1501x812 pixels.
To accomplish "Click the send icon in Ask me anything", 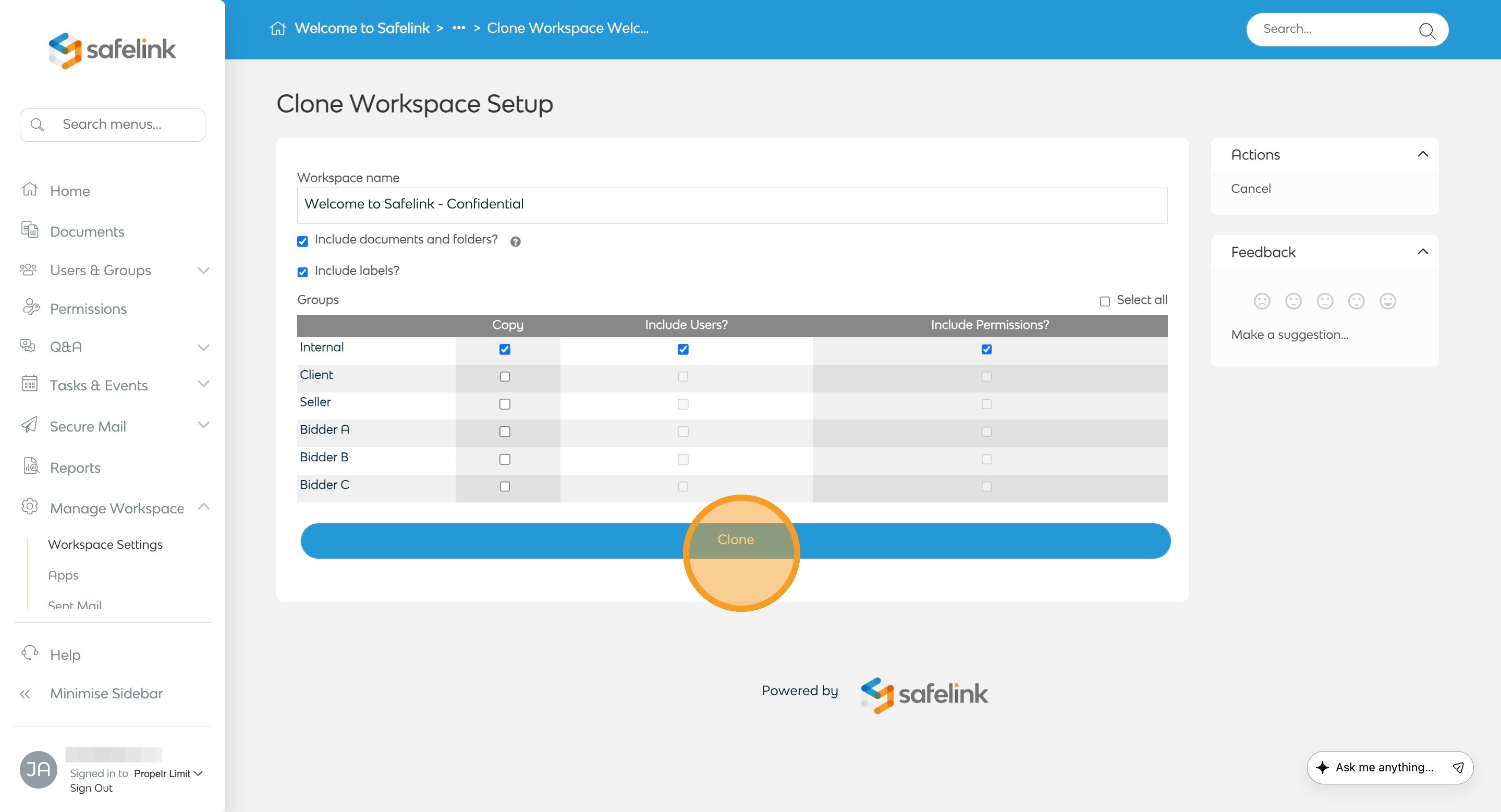I will click(1458, 767).
